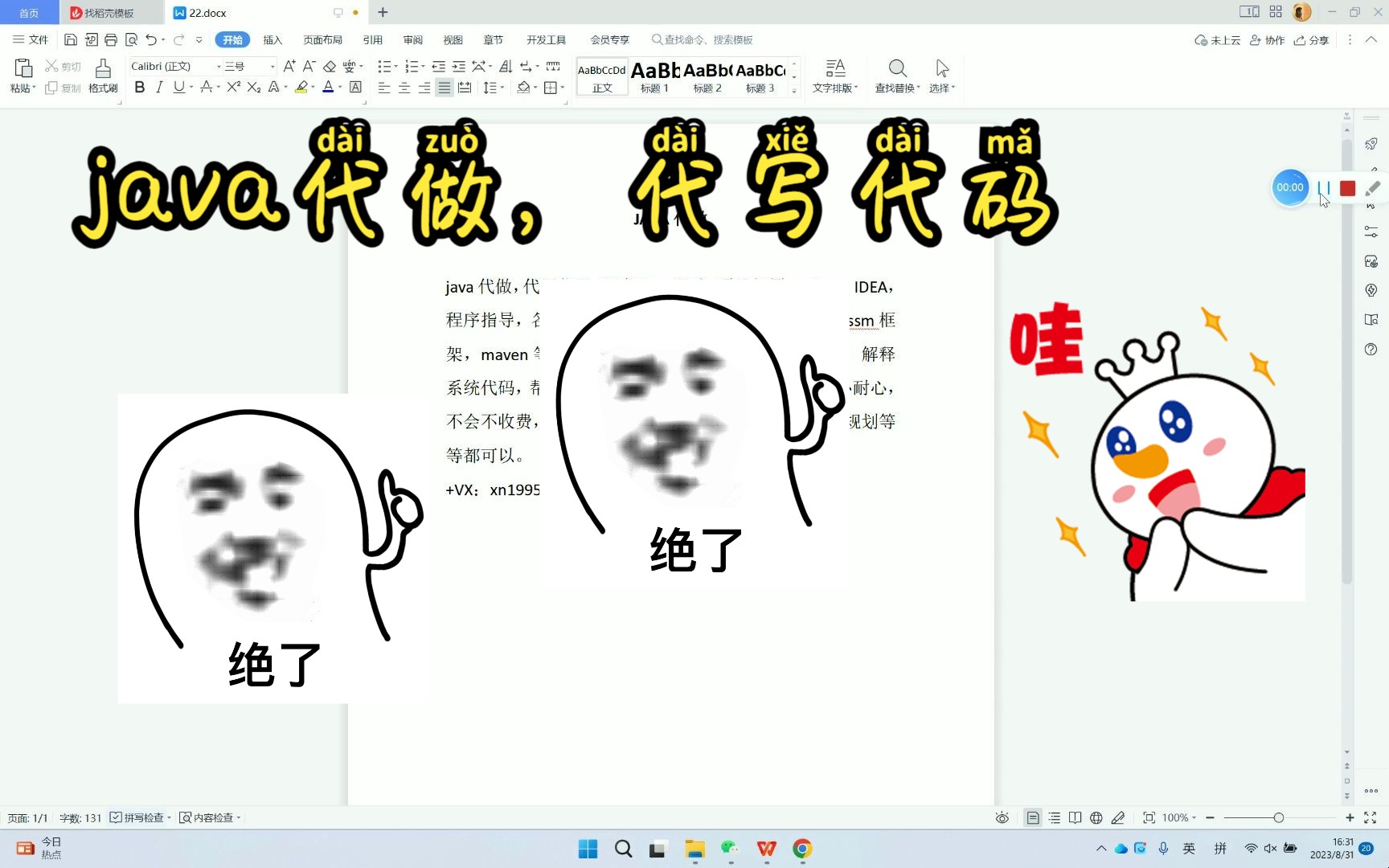
Task: Run 拼写检查 (spell check)
Action: [x=138, y=817]
